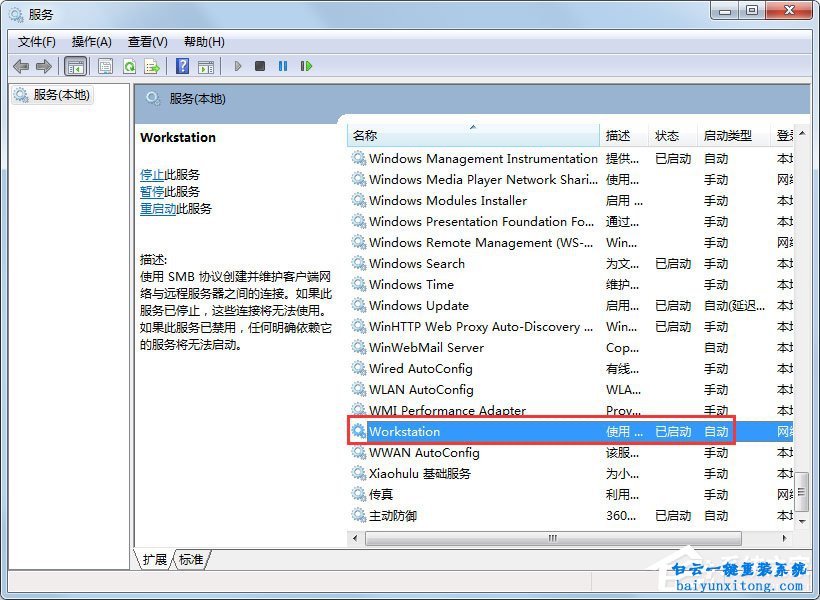This screenshot has width=820, height=600.
Task: Click the Stop Service square icon
Action: (260, 65)
